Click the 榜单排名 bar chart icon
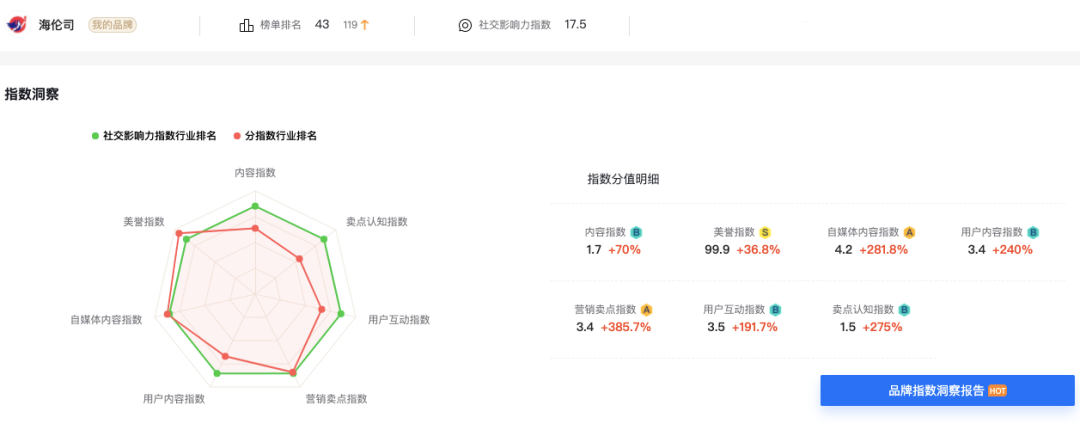1080x424 pixels. tap(246, 25)
